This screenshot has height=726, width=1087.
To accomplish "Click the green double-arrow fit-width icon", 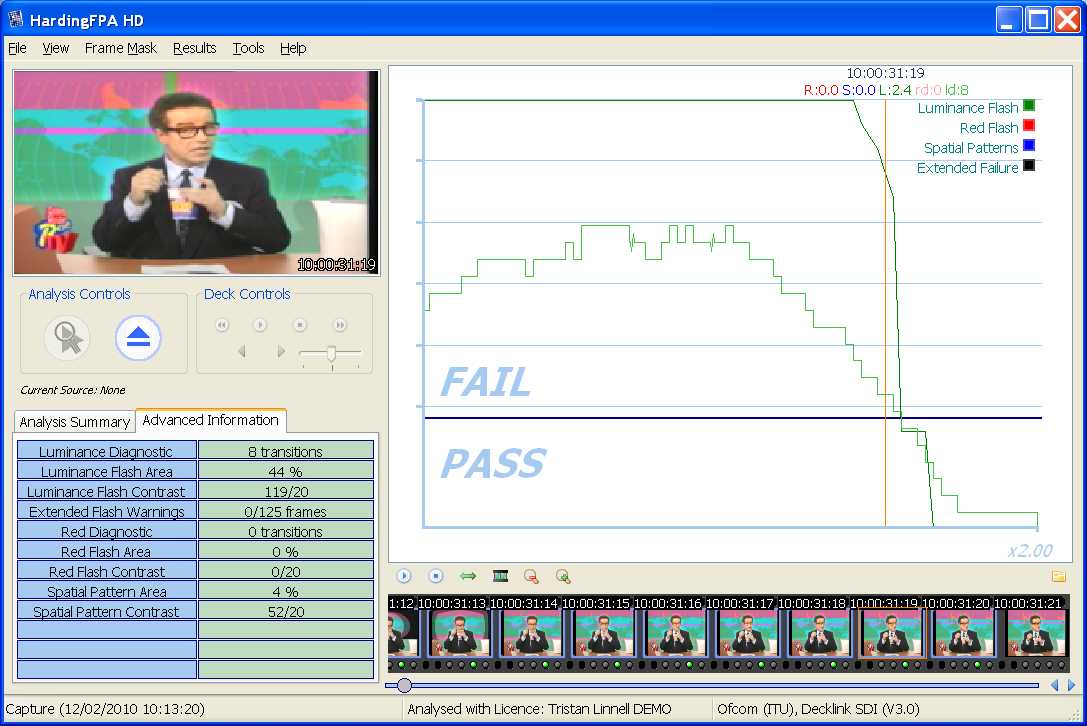I will click(x=468, y=576).
